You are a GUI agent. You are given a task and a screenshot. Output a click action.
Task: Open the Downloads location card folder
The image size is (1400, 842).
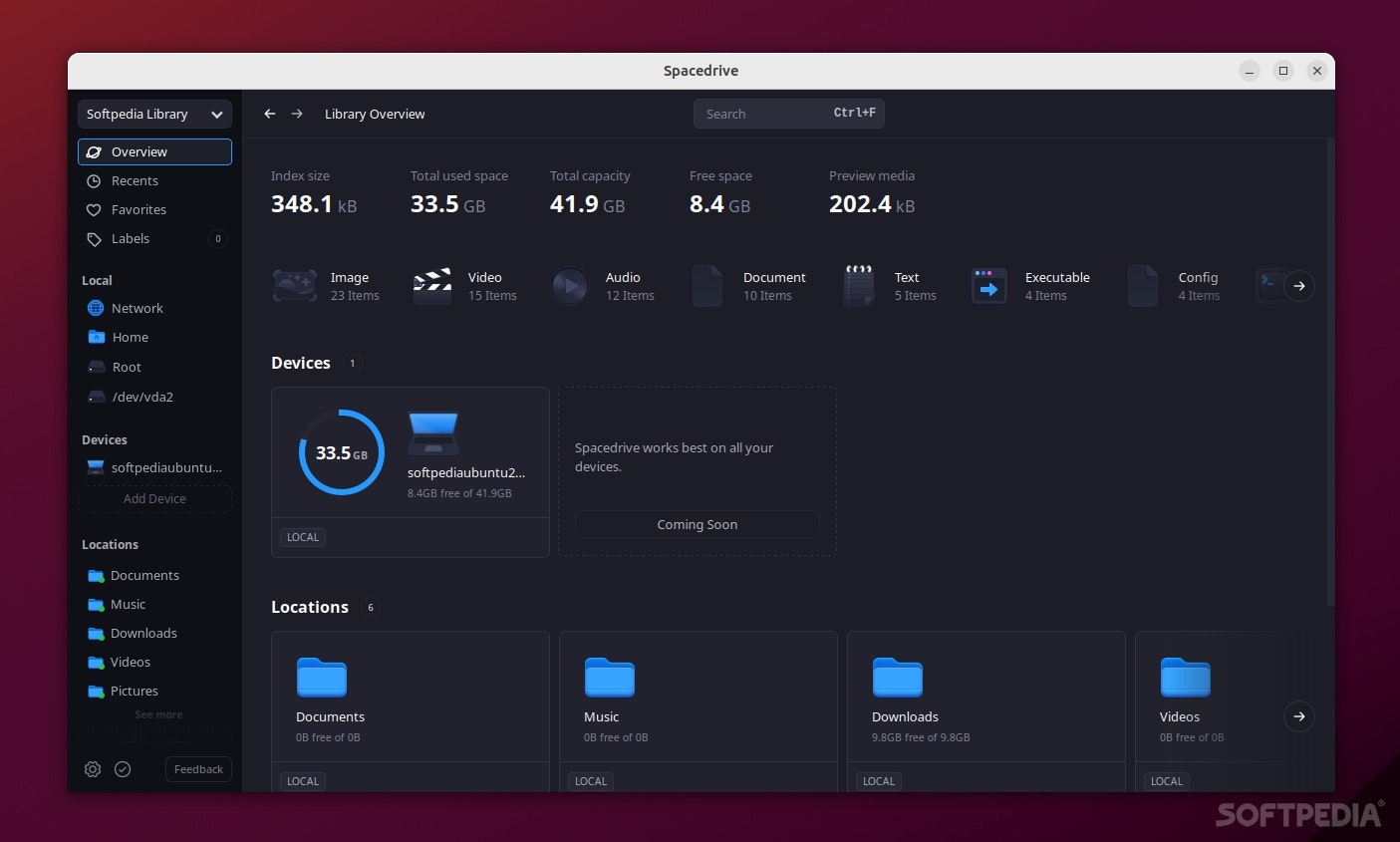pos(898,678)
